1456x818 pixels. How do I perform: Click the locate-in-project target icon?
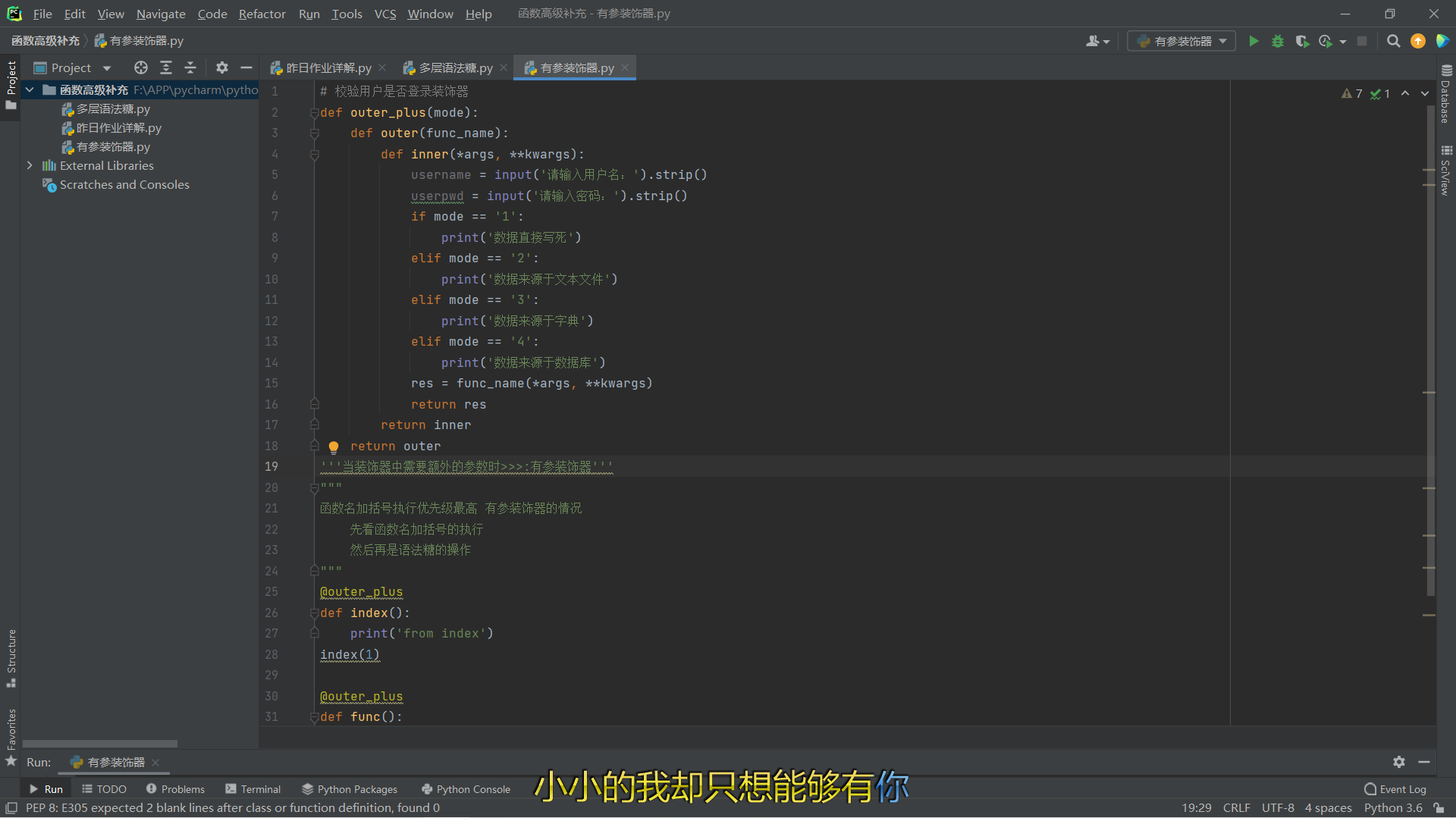click(140, 67)
